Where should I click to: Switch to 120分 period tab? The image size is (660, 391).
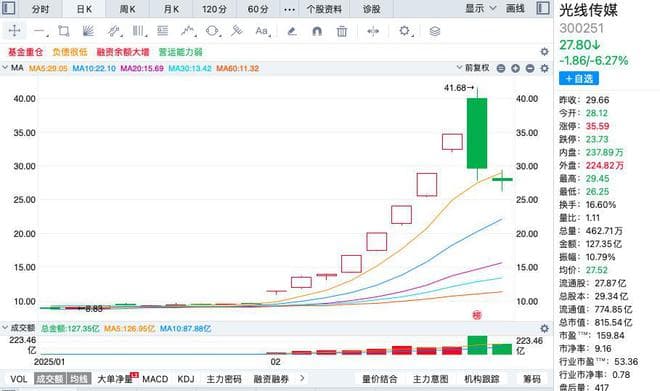pyautogui.click(x=214, y=9)
